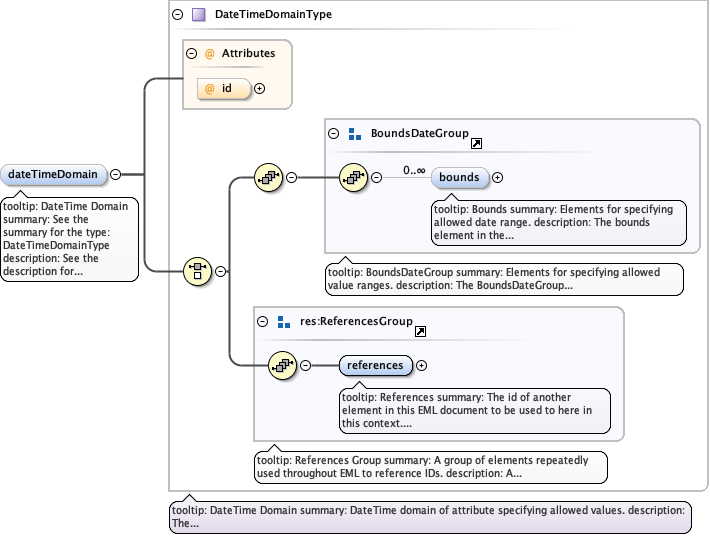Screen dimensions: 710x537
Task: Select the bounds element node
Action: coord(459,178)
